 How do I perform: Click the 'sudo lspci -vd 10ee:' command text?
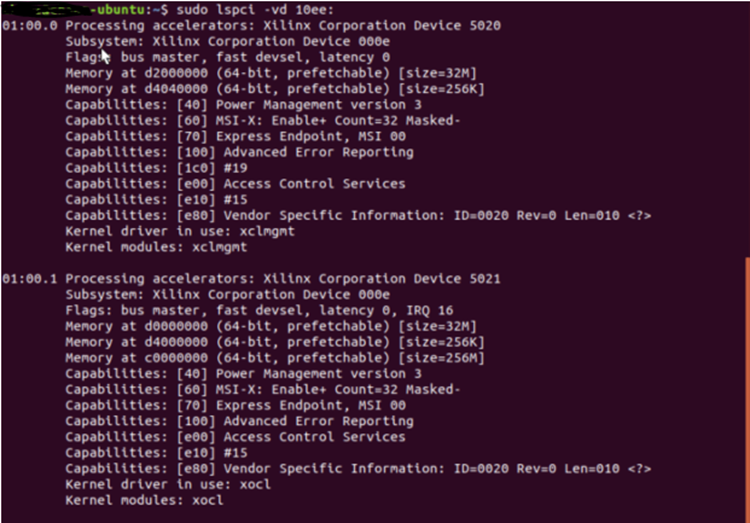(255, 10)
